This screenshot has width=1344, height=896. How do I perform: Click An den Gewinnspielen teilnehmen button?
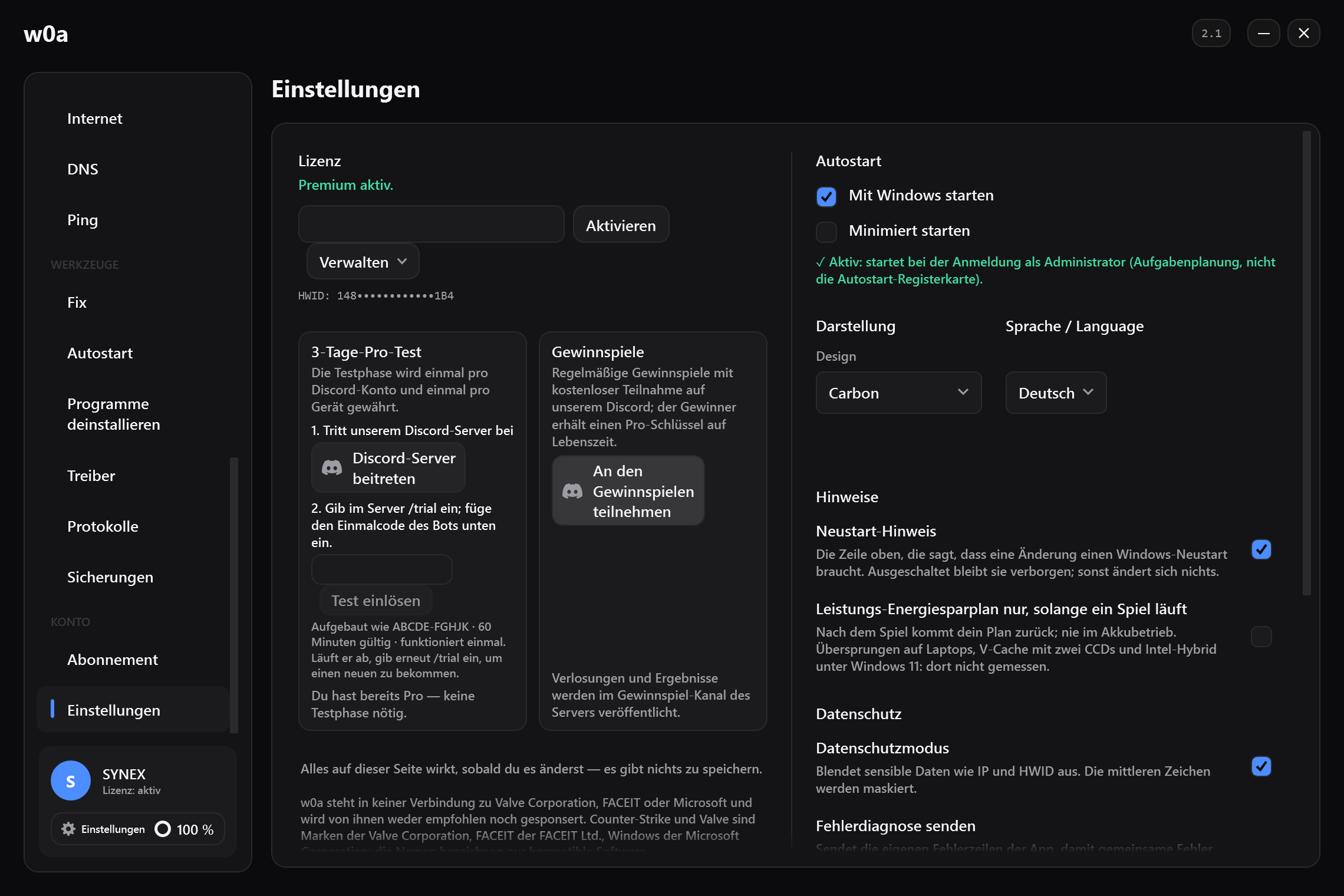tap(628, 491)
